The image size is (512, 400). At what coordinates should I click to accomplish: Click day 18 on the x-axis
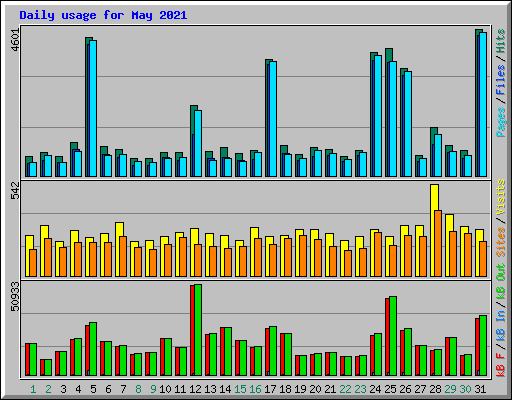[x=285, y=389]
